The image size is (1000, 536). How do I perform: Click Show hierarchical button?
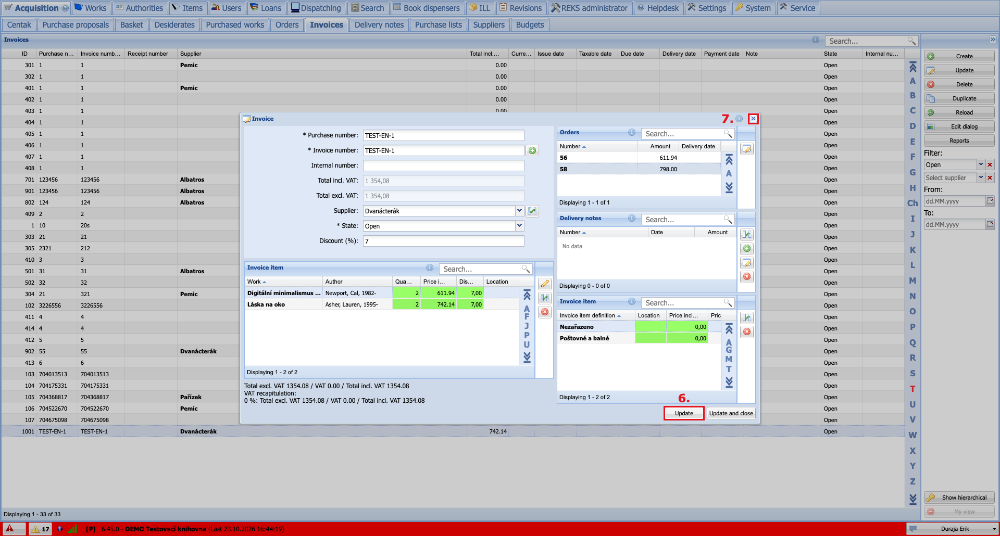(x=959, y=498)
